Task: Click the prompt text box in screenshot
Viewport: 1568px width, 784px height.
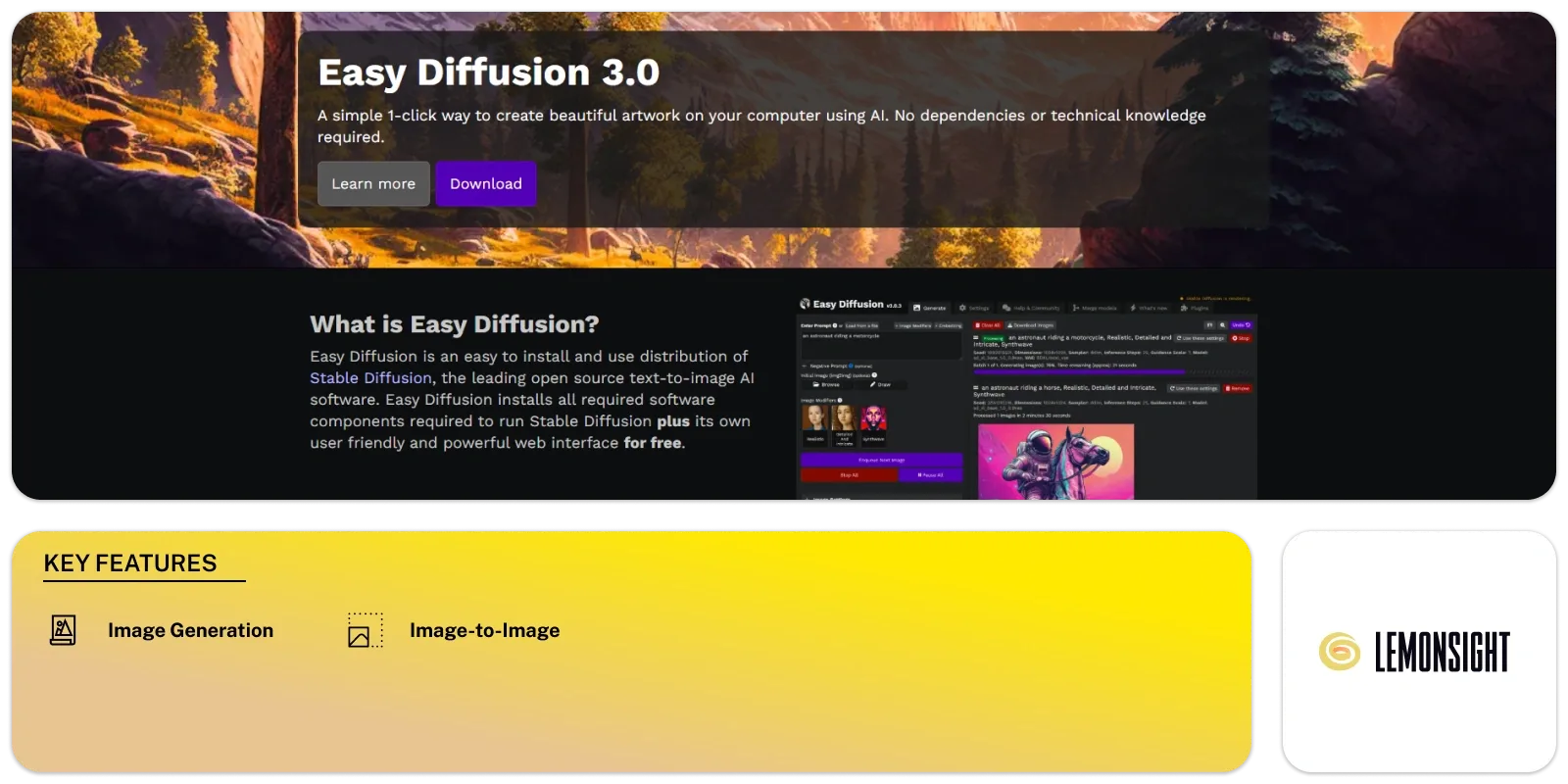Action: pos(881,345)
